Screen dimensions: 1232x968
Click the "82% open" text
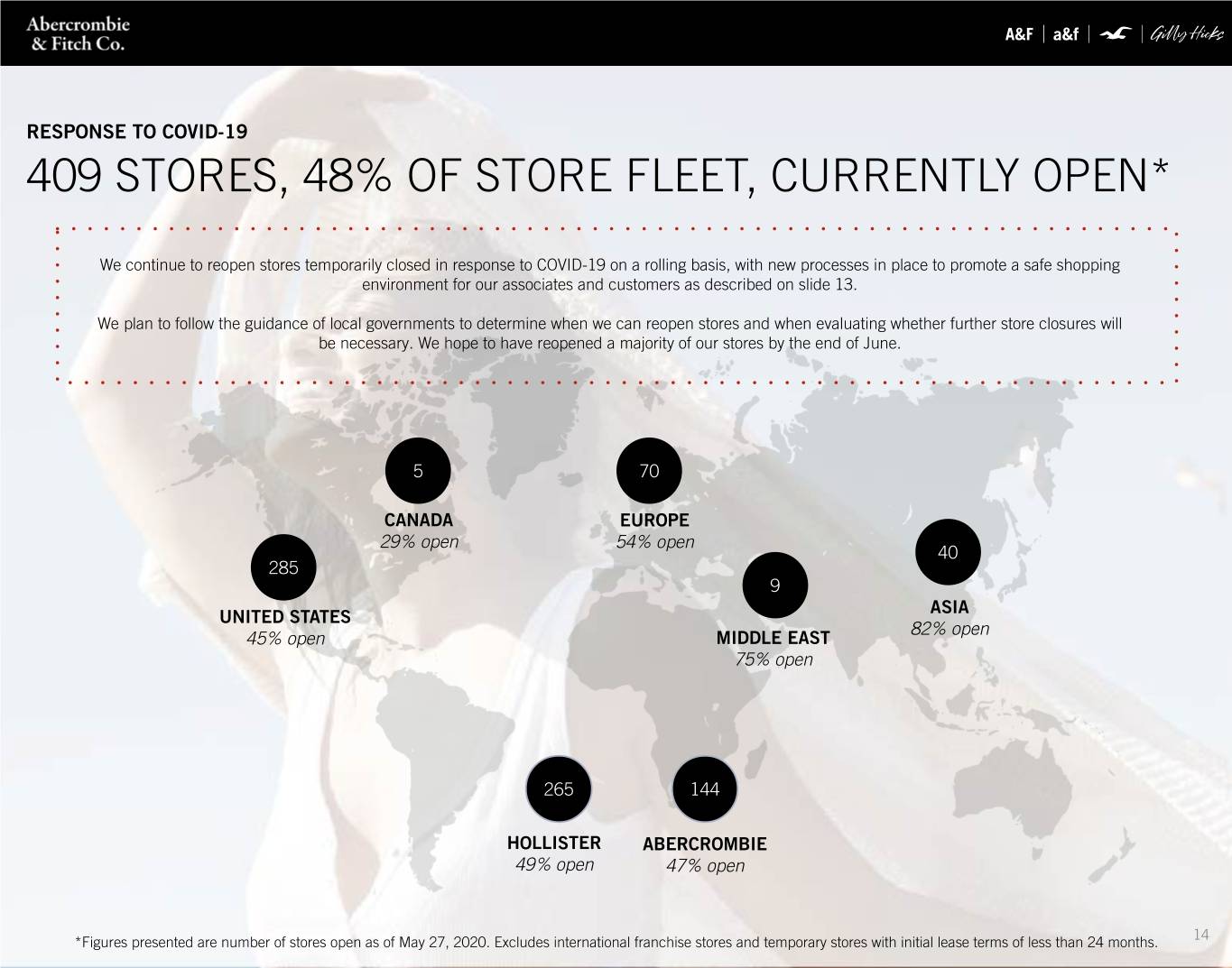[x=950, y=629]
